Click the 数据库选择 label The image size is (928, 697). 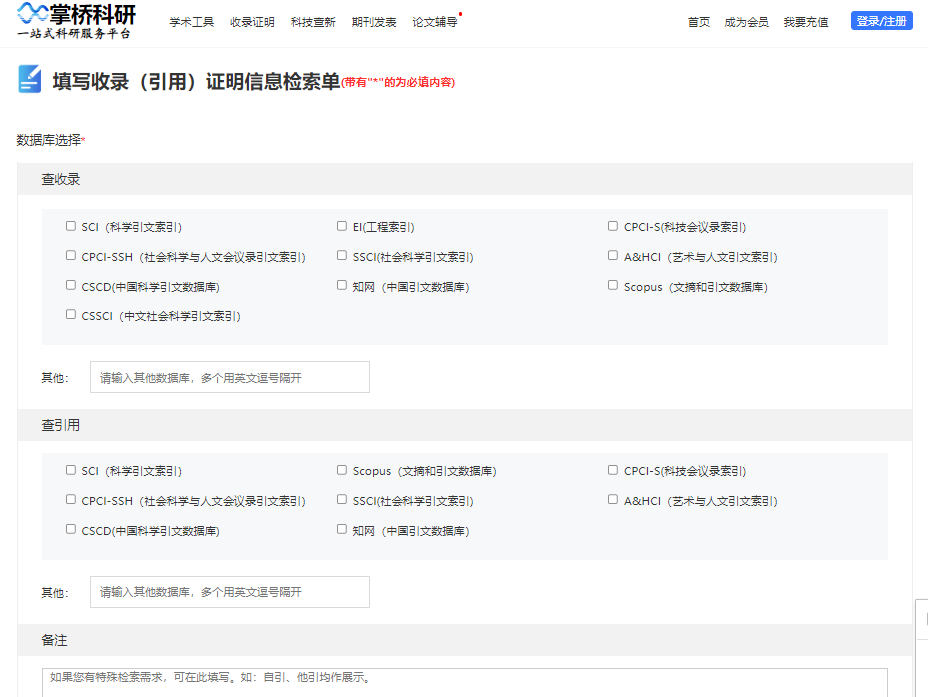click(49, 140)
